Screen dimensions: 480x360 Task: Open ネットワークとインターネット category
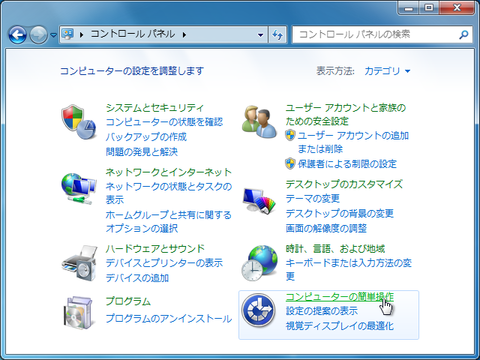coord(169,172)
